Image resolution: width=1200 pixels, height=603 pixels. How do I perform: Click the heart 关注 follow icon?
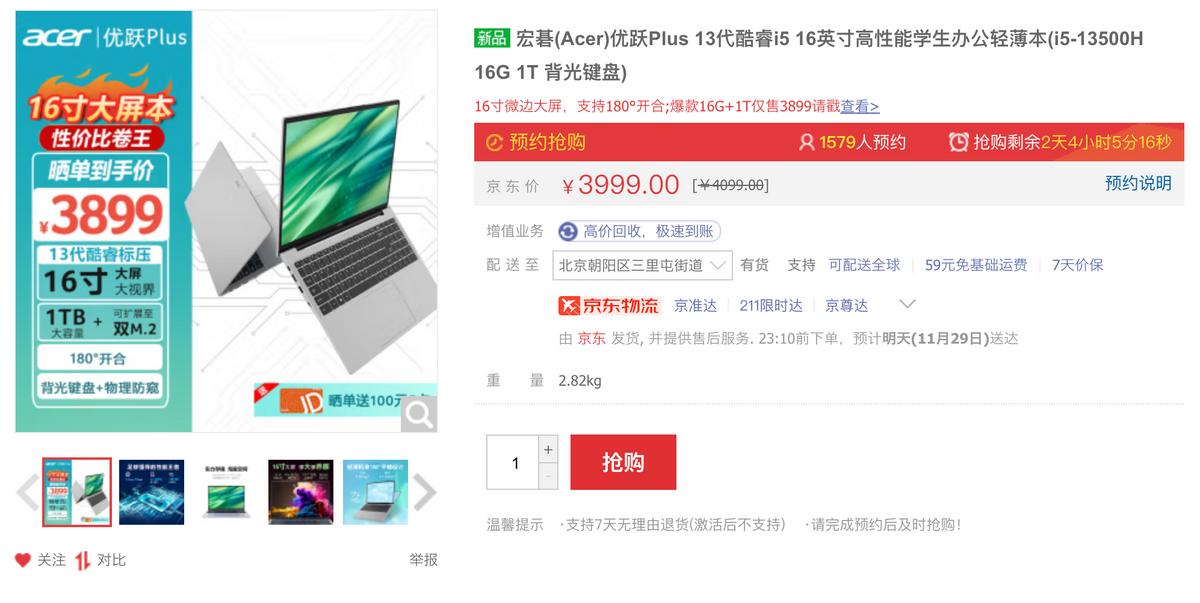click(22, 560)
